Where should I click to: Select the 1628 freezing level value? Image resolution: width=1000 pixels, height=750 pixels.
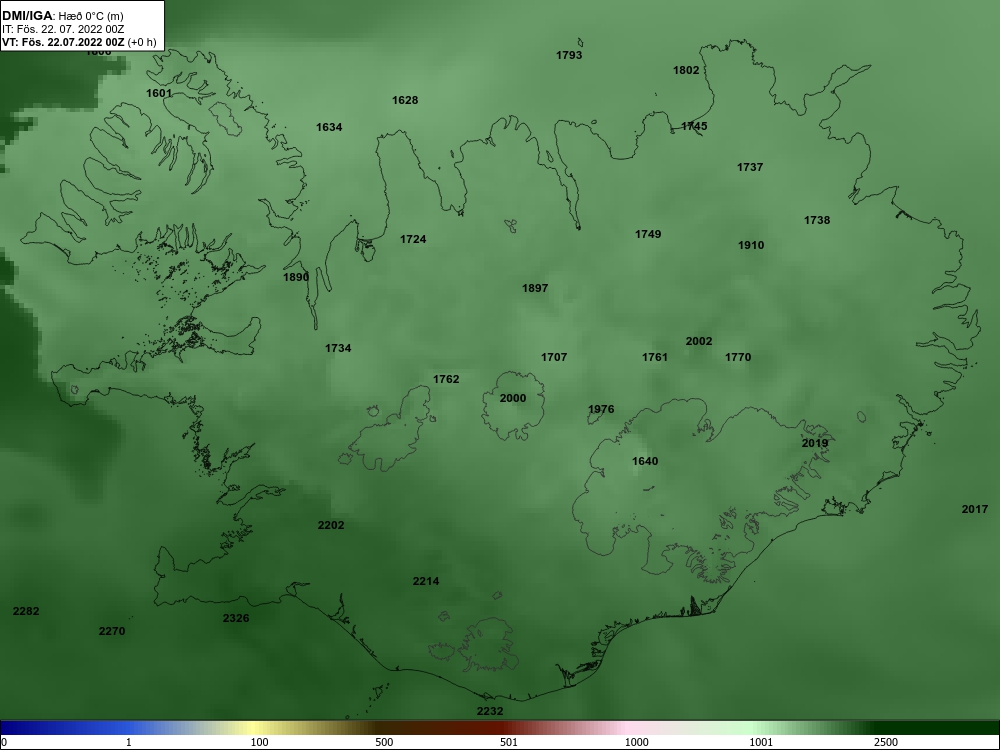point(405,100)
